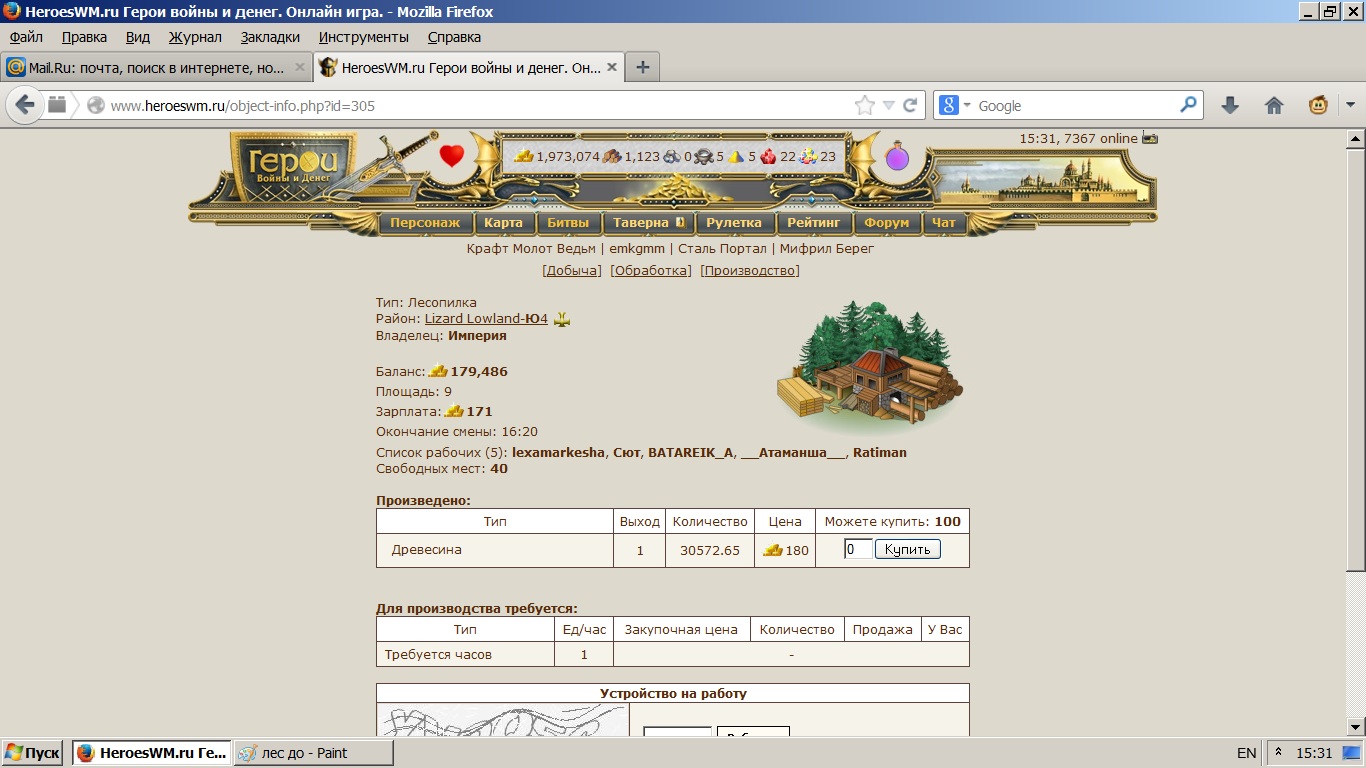The width and height of the screenshot is (1366, 768).
Task: Run the search with the magnifier icon
Action: coord(1188,105)
